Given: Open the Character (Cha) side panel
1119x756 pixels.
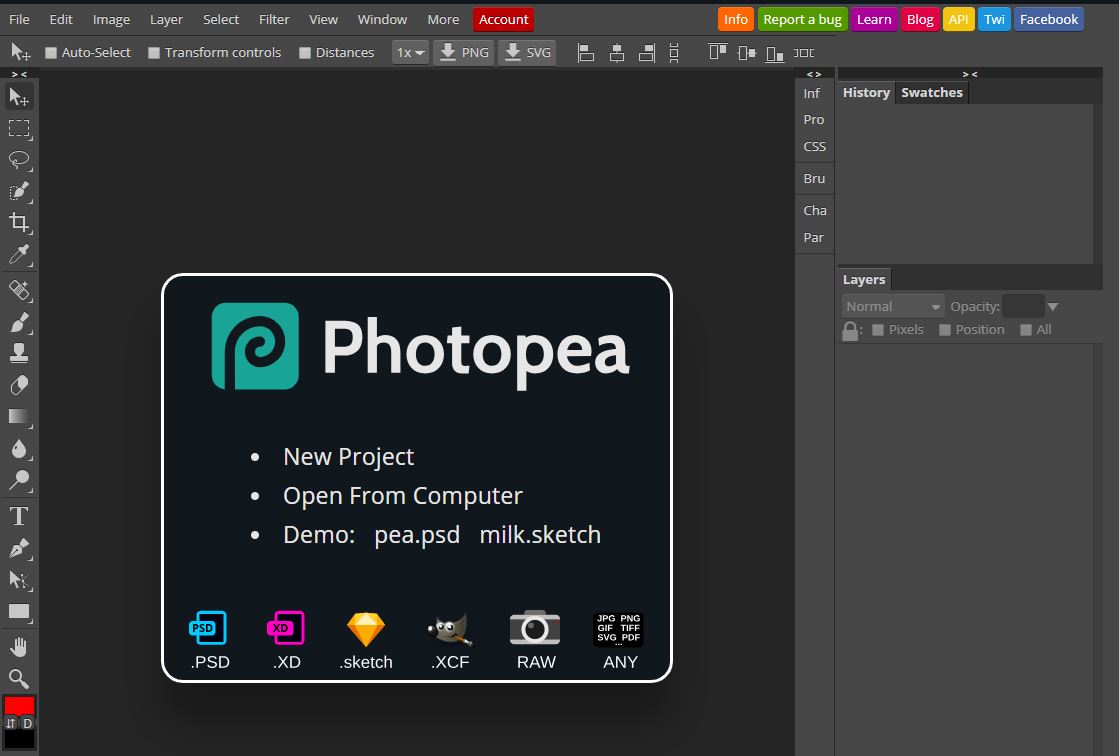Looking at the screenshot, I should [814, 211].
